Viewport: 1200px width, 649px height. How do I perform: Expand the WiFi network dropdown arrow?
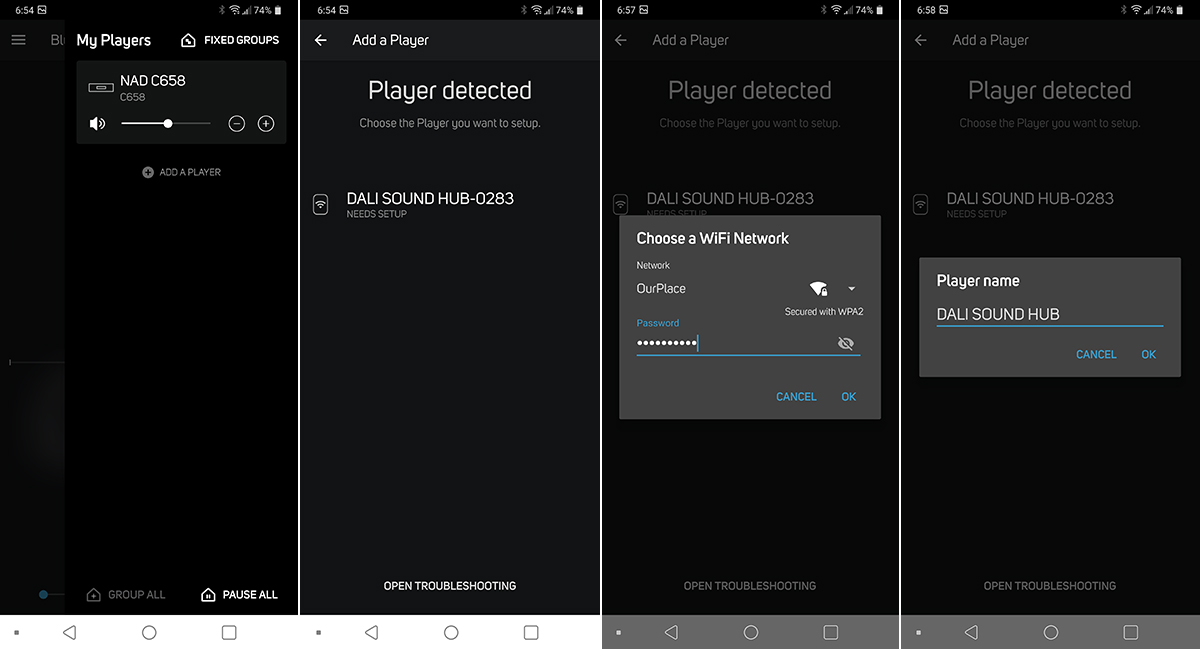coord(852,289)
